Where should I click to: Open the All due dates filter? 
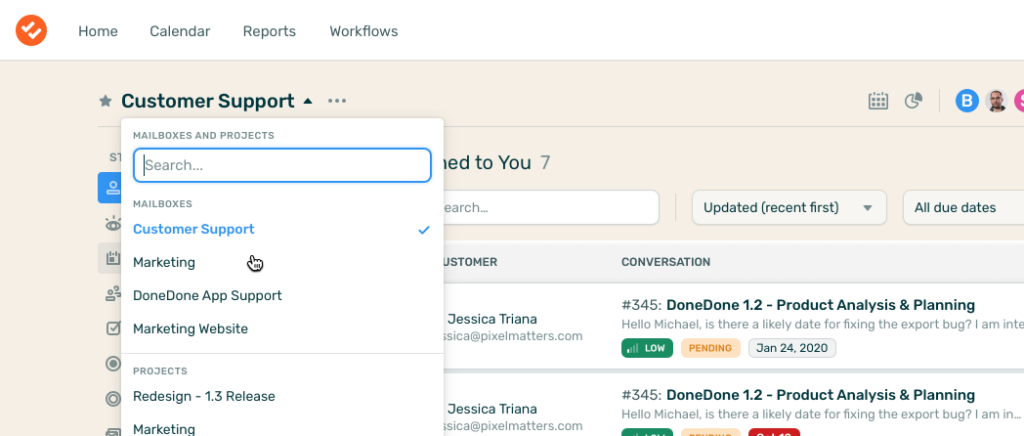point(960,208)
